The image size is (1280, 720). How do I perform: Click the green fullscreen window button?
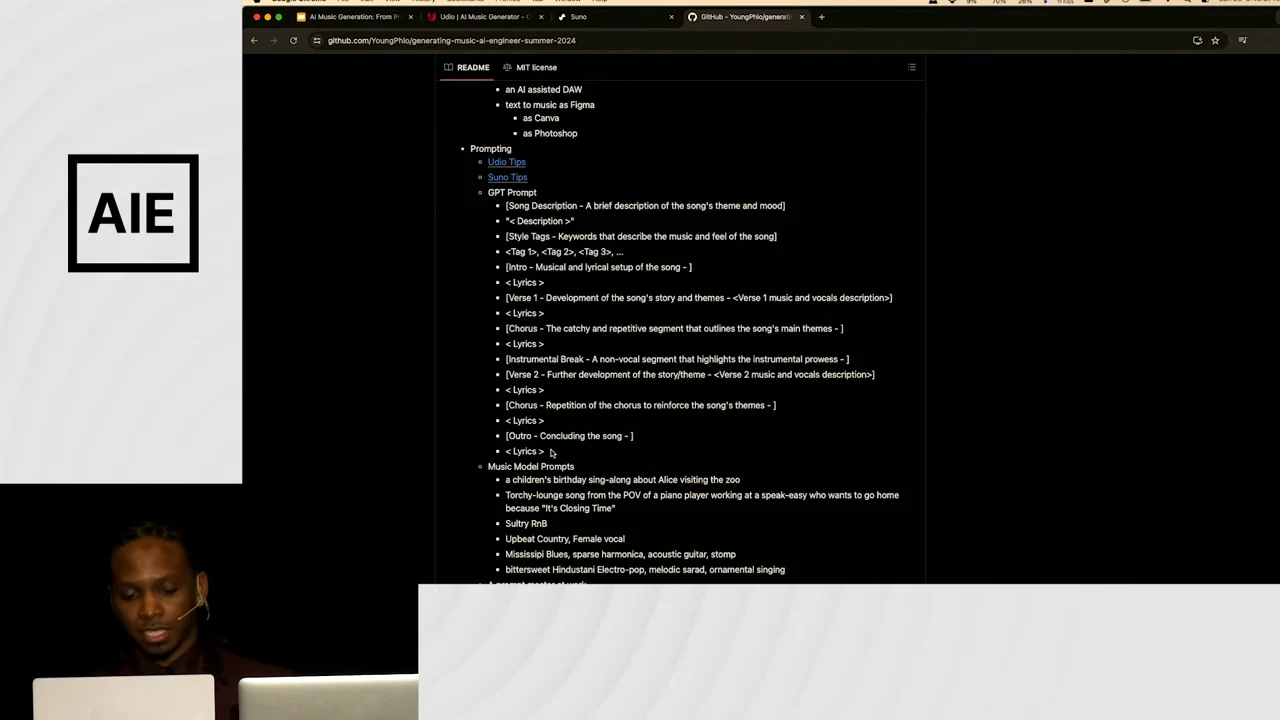point(279,17)
